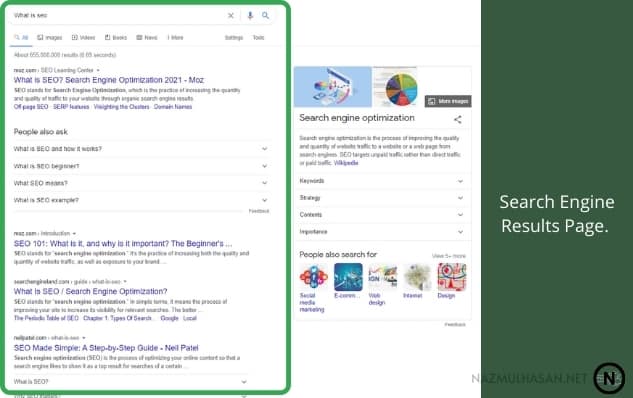Open the SERP features sitelink
The width and height of the screenshot is (633, 398).
pos(71,107)
